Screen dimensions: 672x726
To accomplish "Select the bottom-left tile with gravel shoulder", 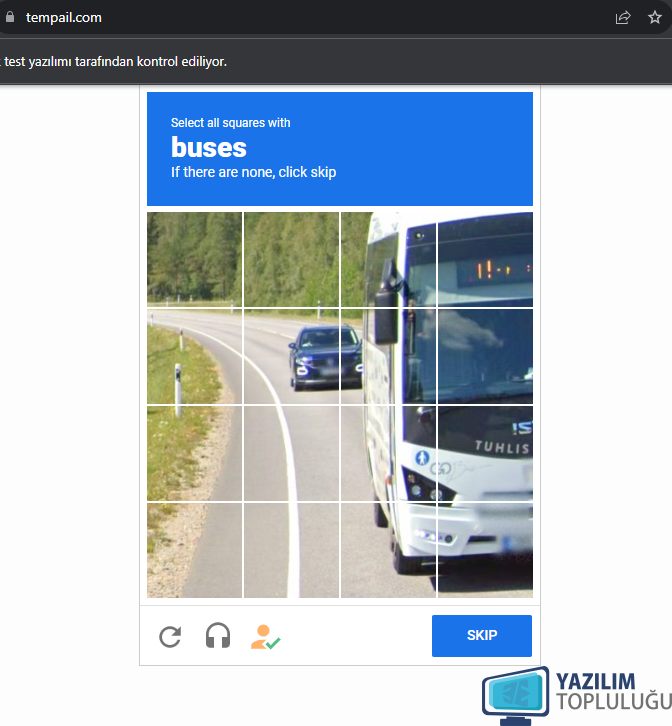I will pos(195,550).
